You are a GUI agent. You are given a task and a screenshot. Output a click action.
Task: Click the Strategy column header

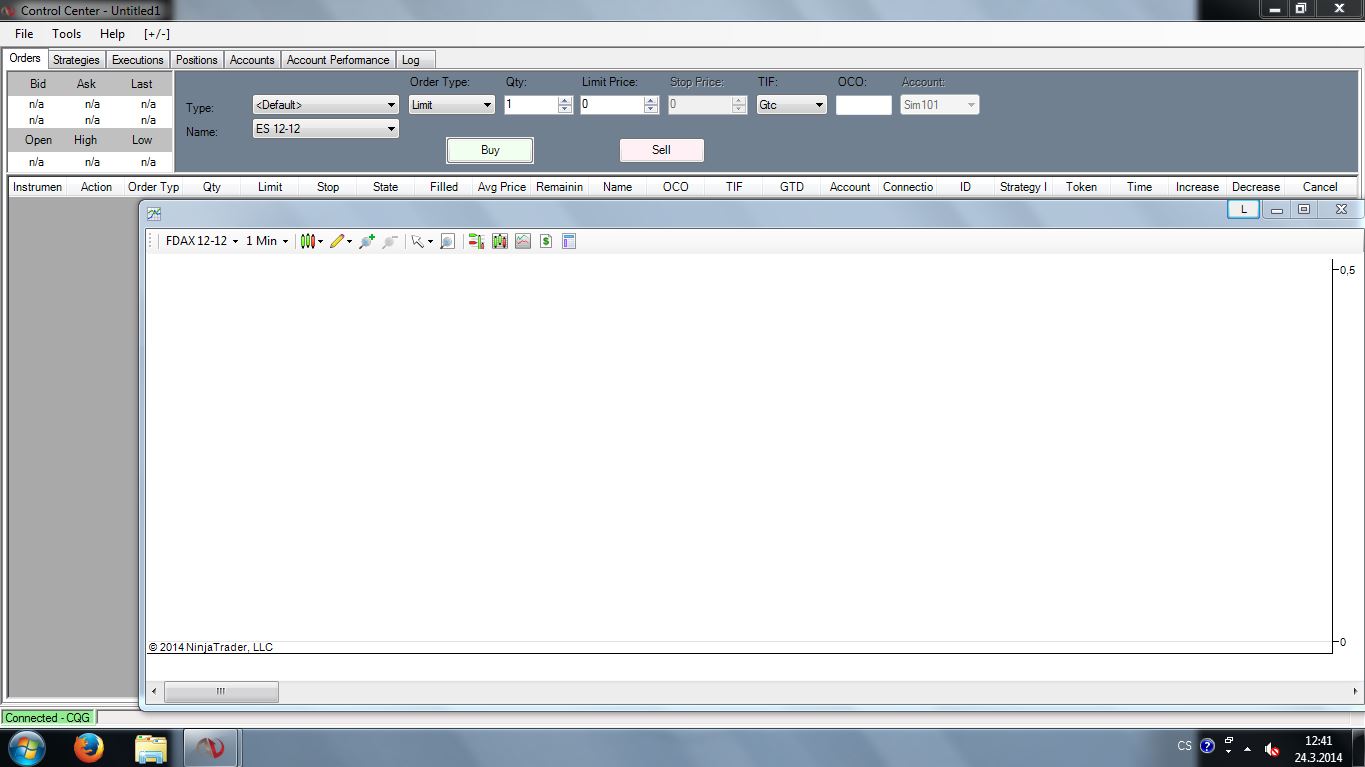[1023, 187]
